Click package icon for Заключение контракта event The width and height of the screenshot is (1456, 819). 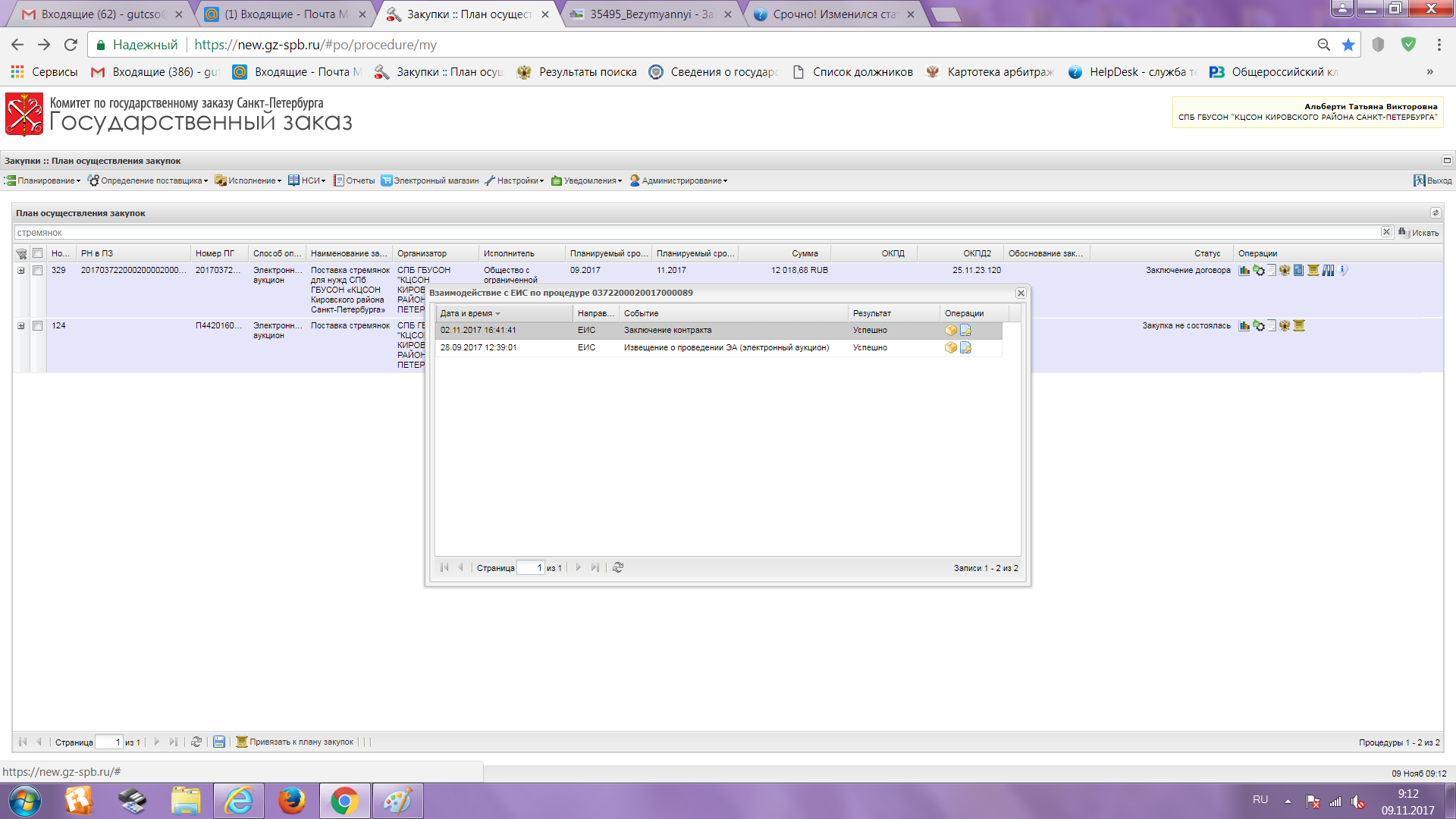[x=951, y=331]
